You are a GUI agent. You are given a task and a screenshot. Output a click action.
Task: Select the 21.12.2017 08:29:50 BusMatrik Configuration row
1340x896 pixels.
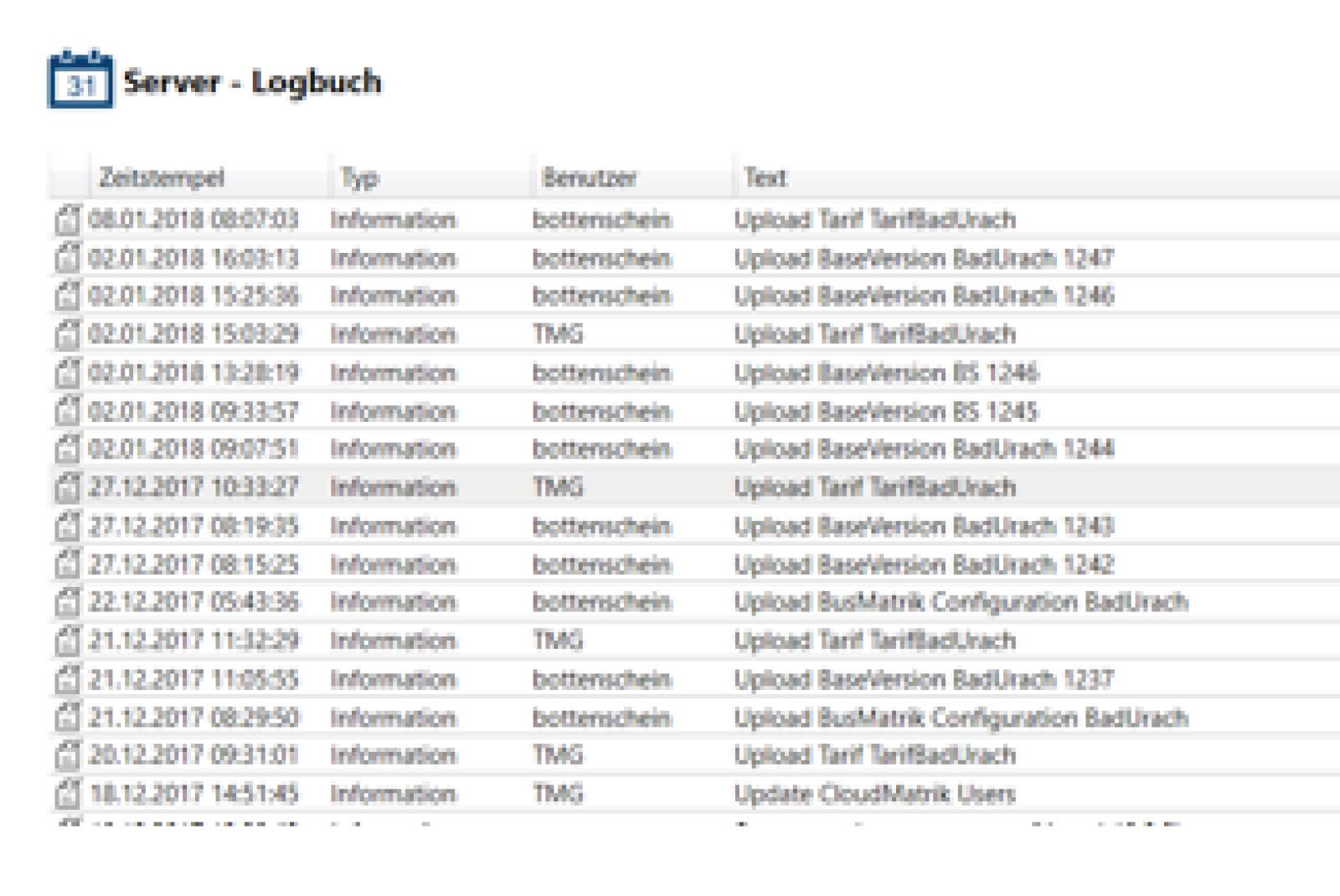click(x=695, y=718)
